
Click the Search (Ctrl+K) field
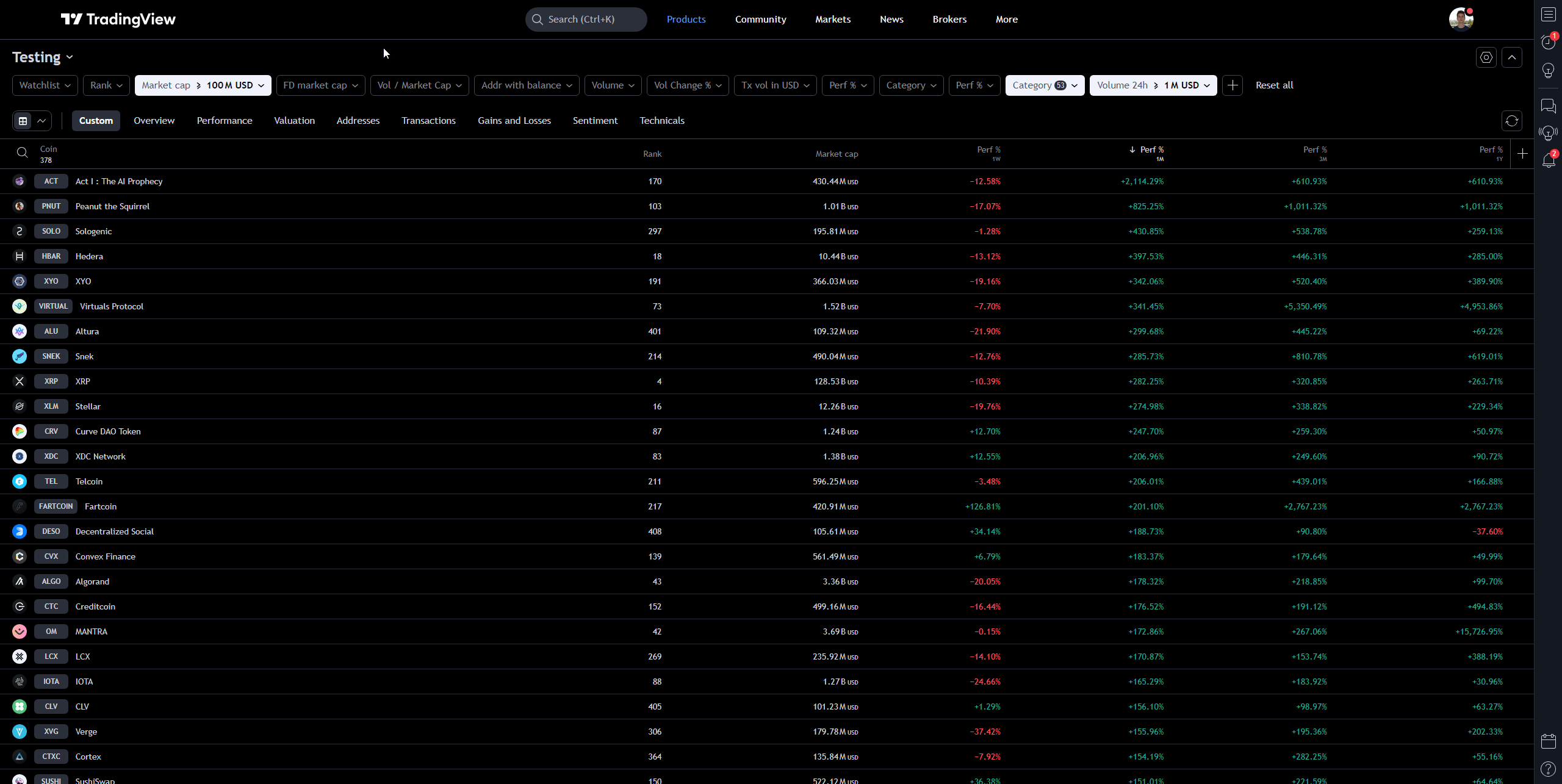(586, 20)
